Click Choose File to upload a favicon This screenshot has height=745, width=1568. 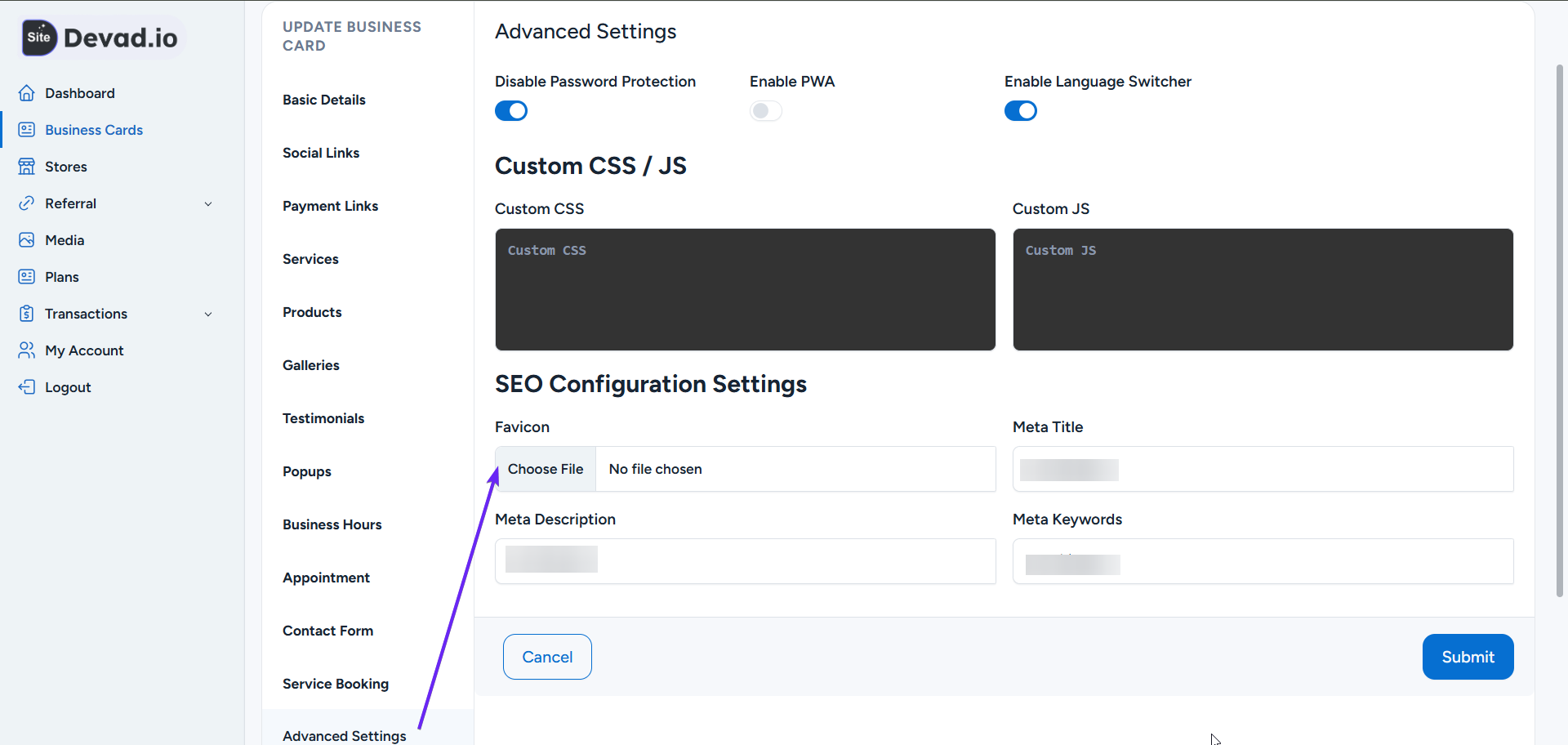tap(545, 468)
